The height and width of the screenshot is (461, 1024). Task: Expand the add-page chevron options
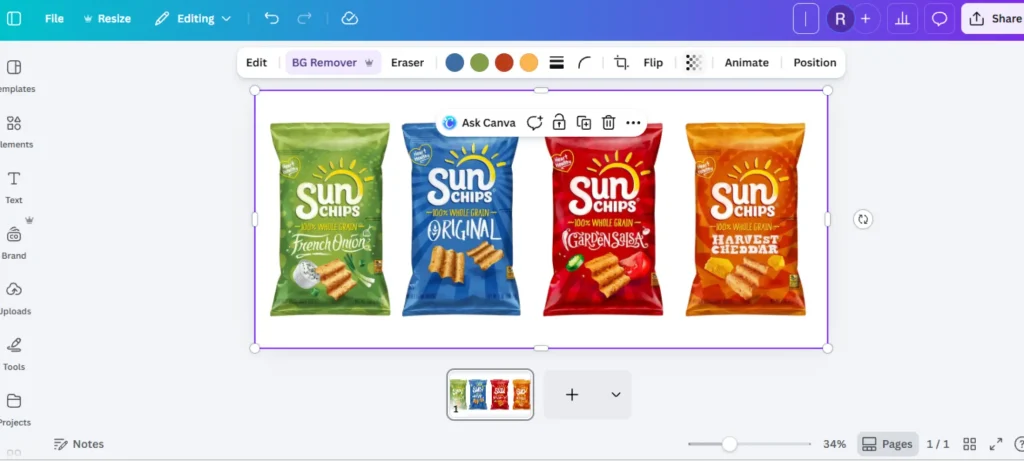[x=616, y=395]
